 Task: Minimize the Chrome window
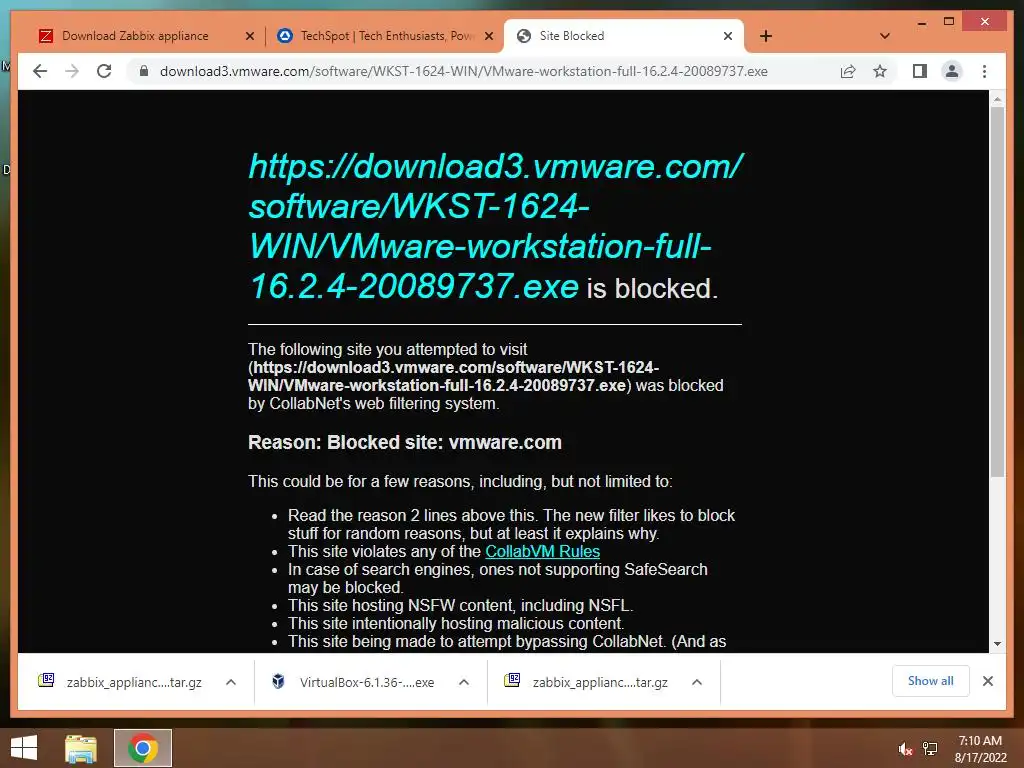pyautogui.click(x=921, y=22)
